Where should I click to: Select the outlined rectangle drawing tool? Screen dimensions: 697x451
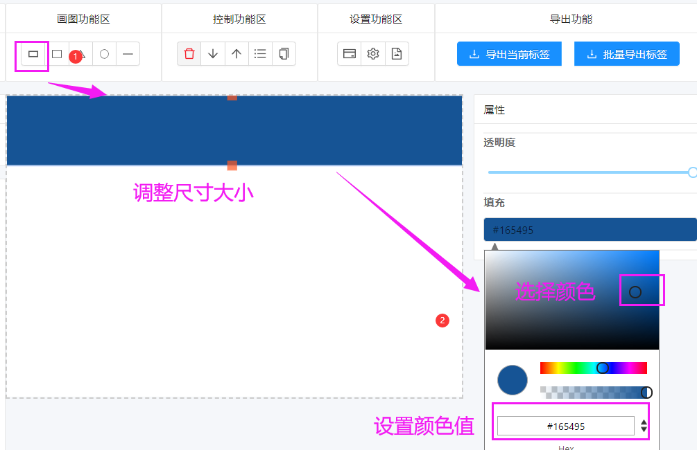pyautogui.click(x=57, y=54)
